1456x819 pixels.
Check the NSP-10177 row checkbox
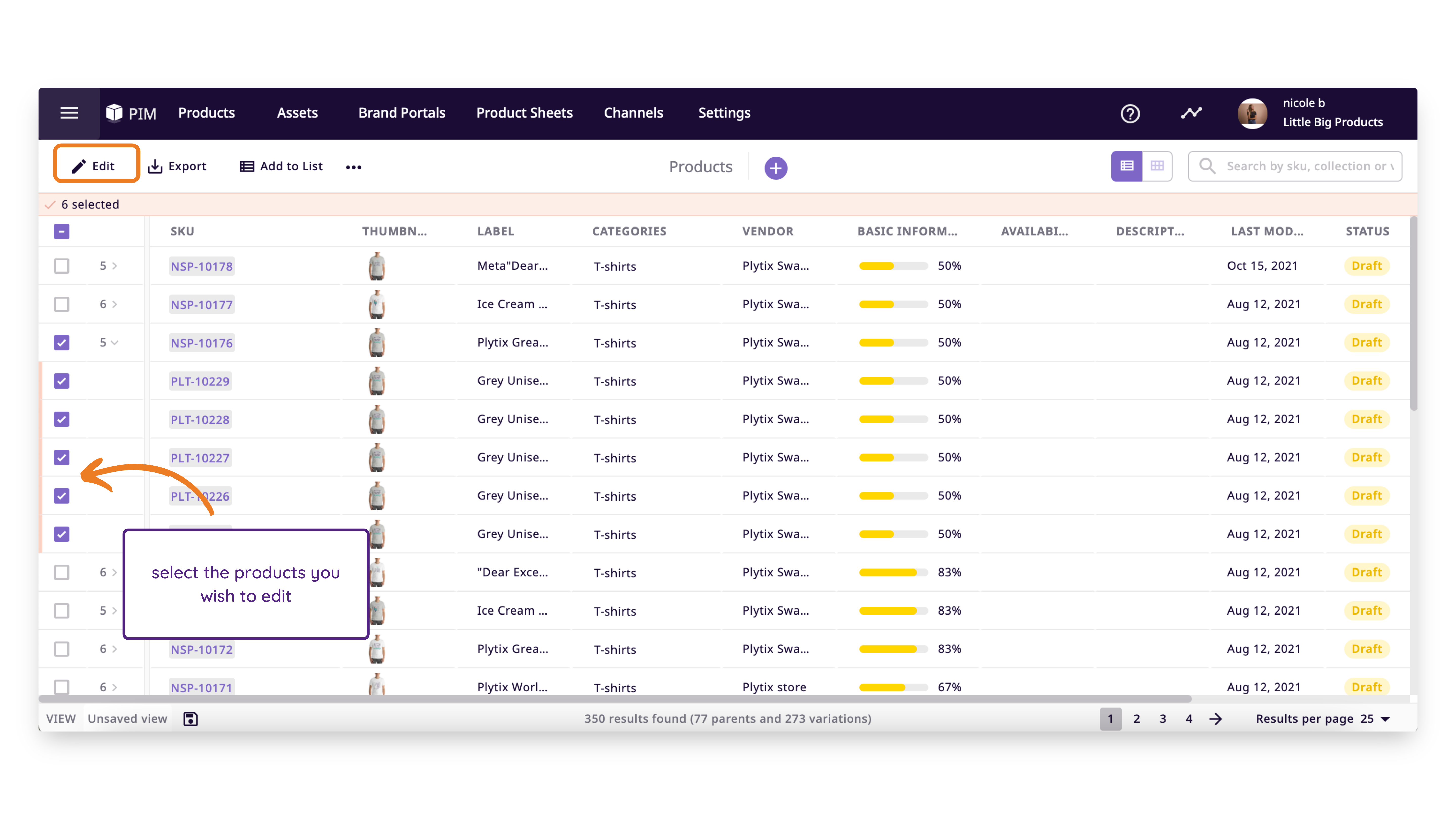[62, 304]
